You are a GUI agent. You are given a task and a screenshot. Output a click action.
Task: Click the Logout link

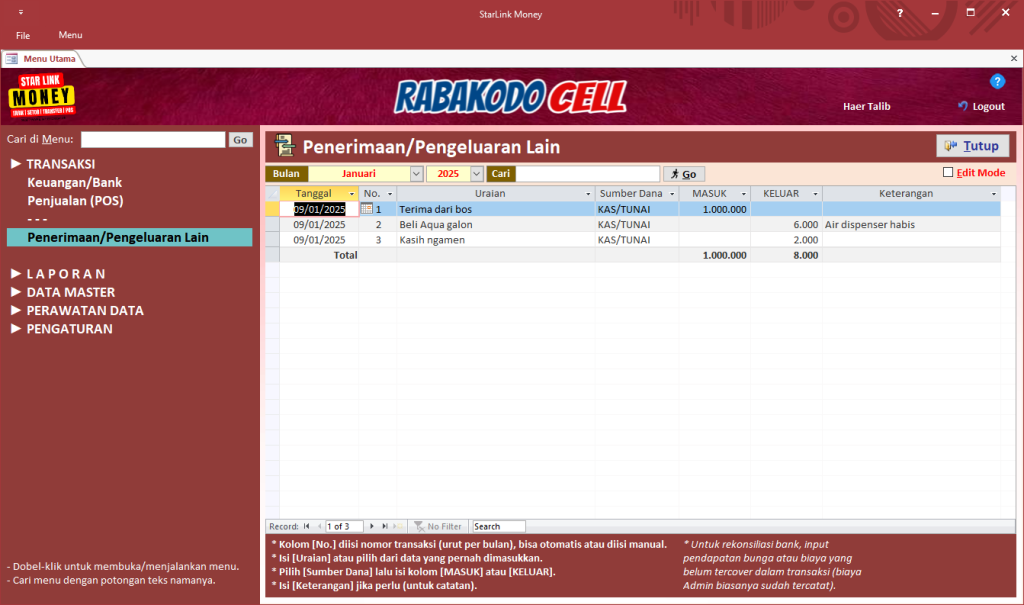pos(982,106)
